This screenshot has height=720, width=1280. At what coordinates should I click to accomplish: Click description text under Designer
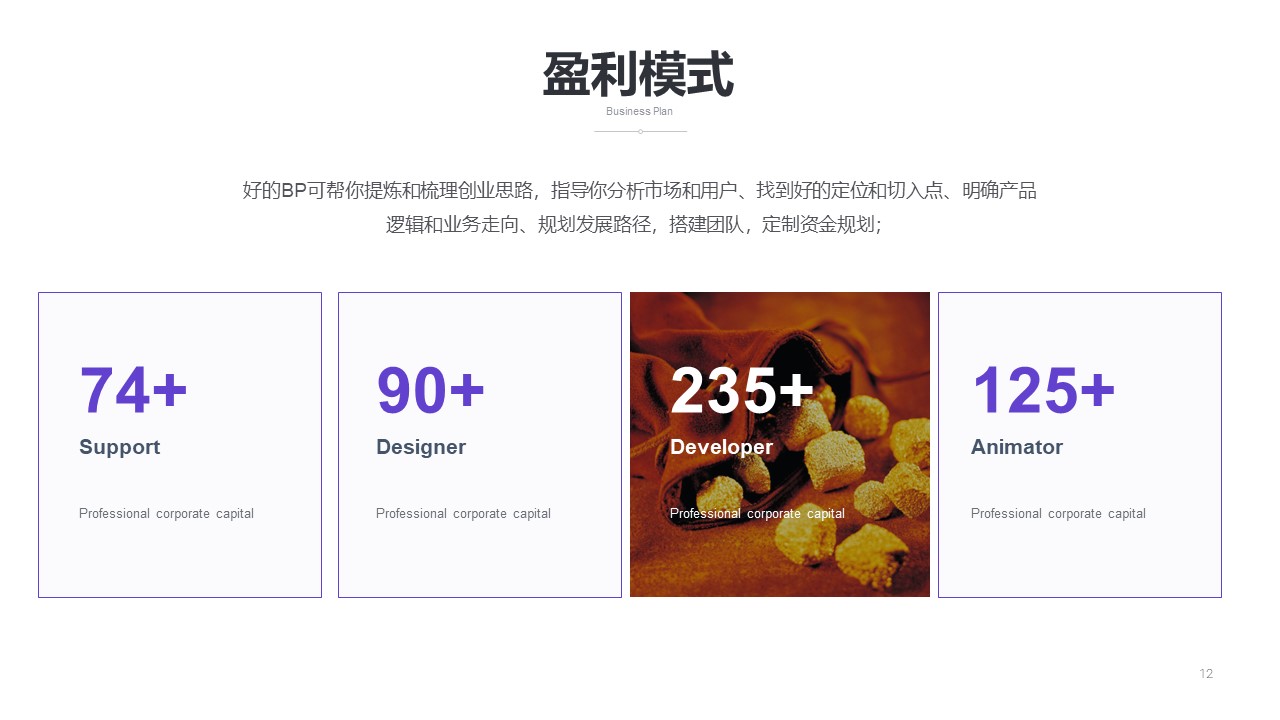[x=463, y=514]
